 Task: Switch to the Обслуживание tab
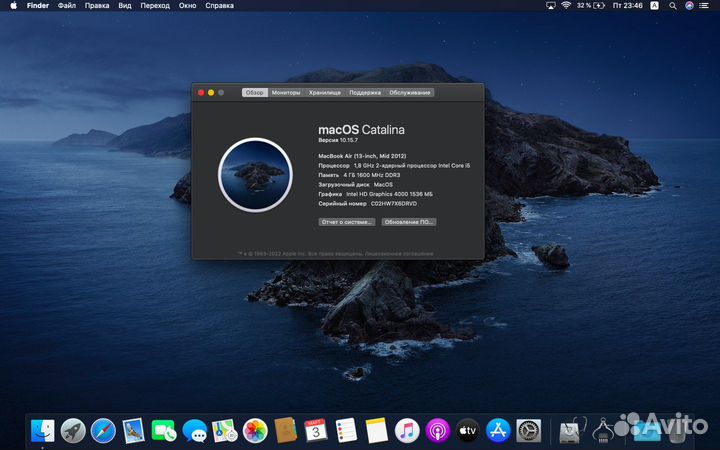coord(410,92)
